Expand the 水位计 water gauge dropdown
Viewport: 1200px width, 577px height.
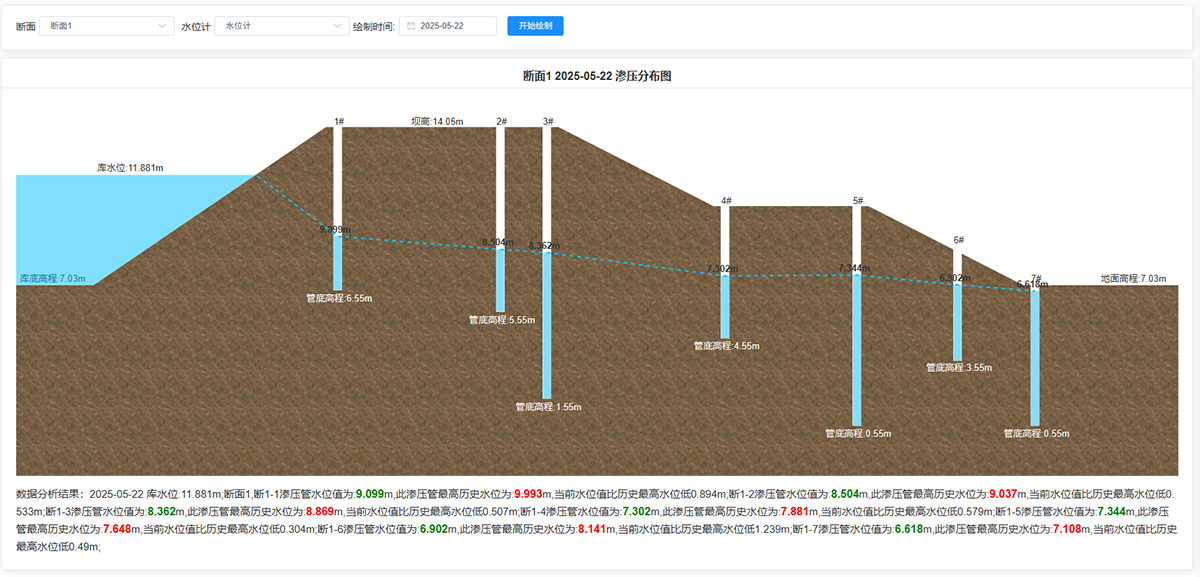280,26
